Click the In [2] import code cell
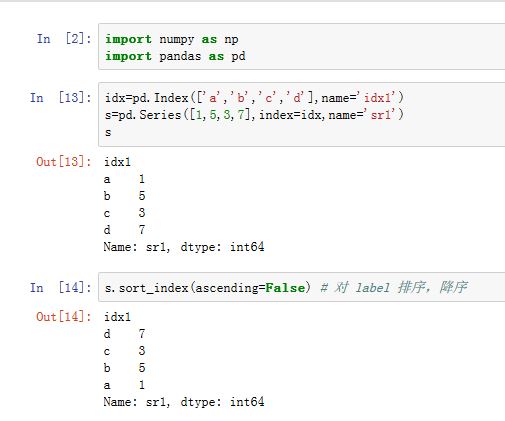The height and width of the screenshot is (421, 505). click(x=302, y=47)
